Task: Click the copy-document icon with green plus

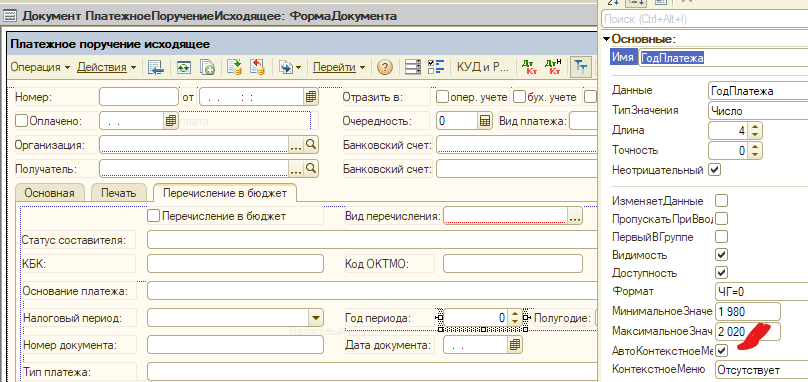Action: pyautogui.click(x=208, y=67)
